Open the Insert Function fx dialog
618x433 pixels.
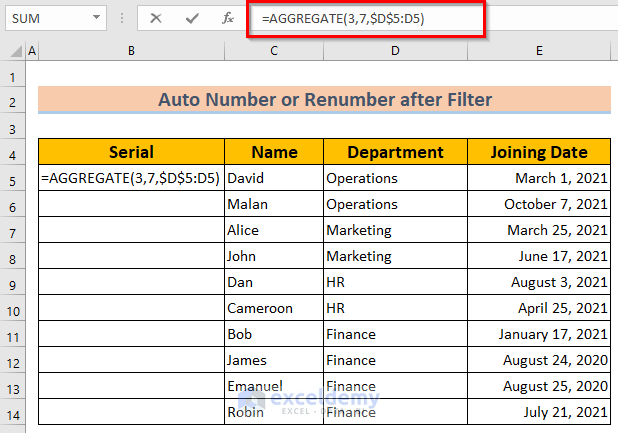(227, 18)
